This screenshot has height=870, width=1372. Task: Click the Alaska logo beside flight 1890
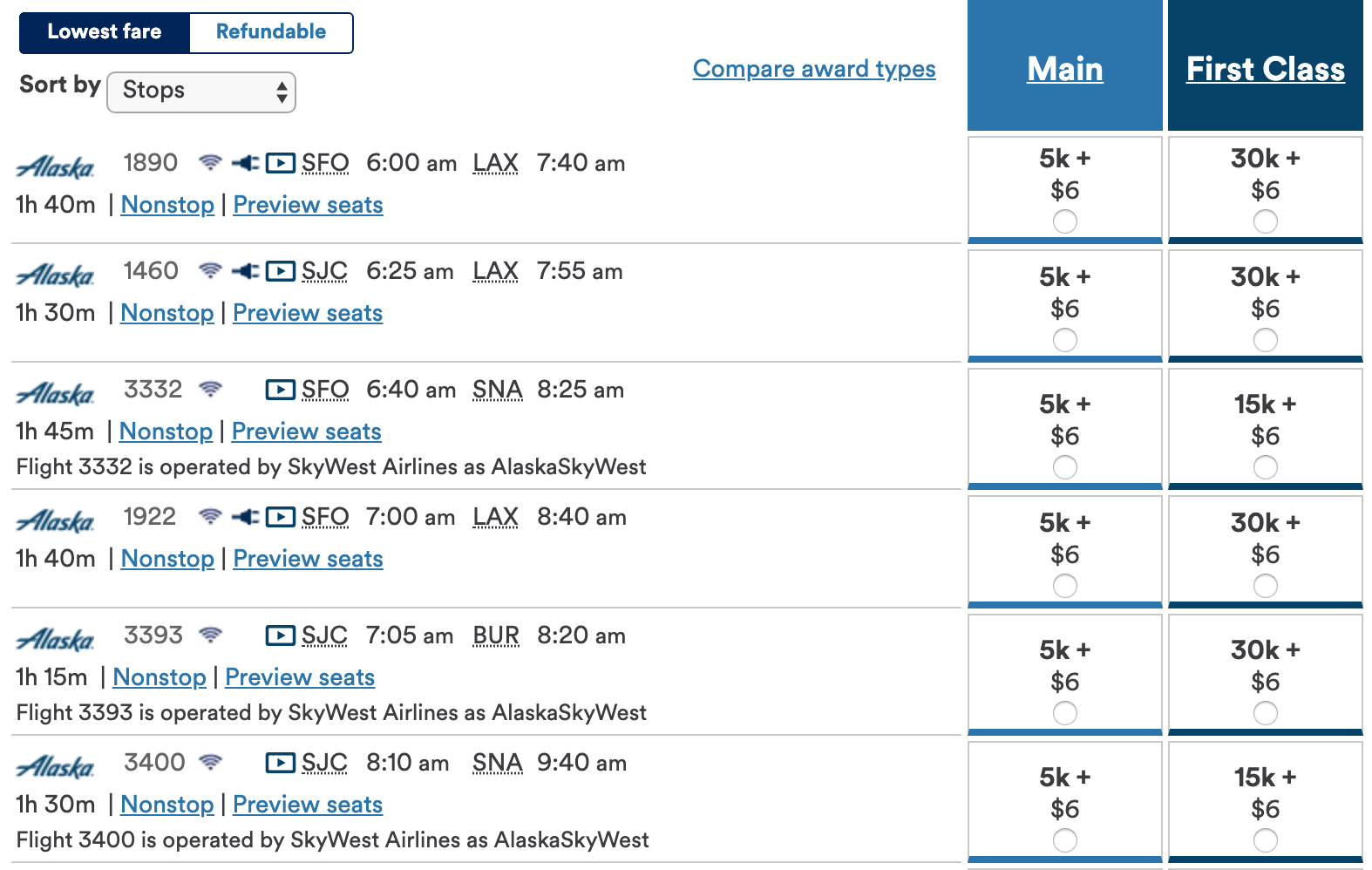click(56, 167)
